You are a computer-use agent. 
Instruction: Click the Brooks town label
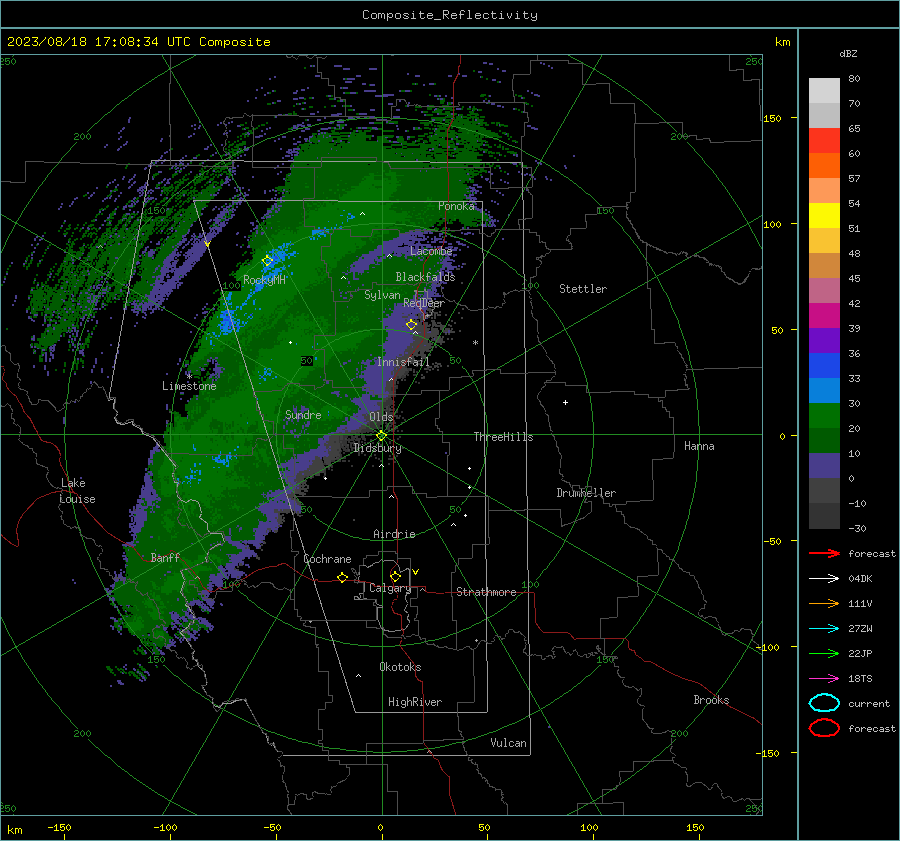711,700
